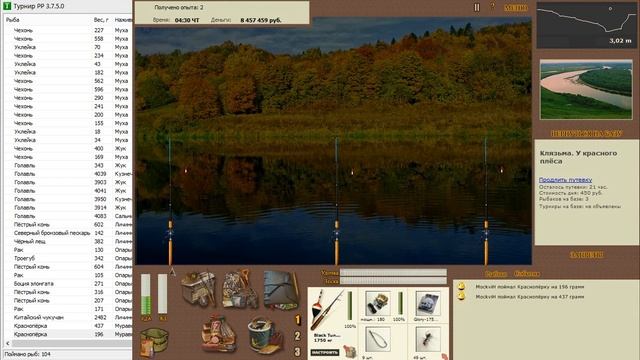The height and width of the screenshot is (360, 640).
Task: Select the Чёрный лещ row
Action: coord(67,241)
